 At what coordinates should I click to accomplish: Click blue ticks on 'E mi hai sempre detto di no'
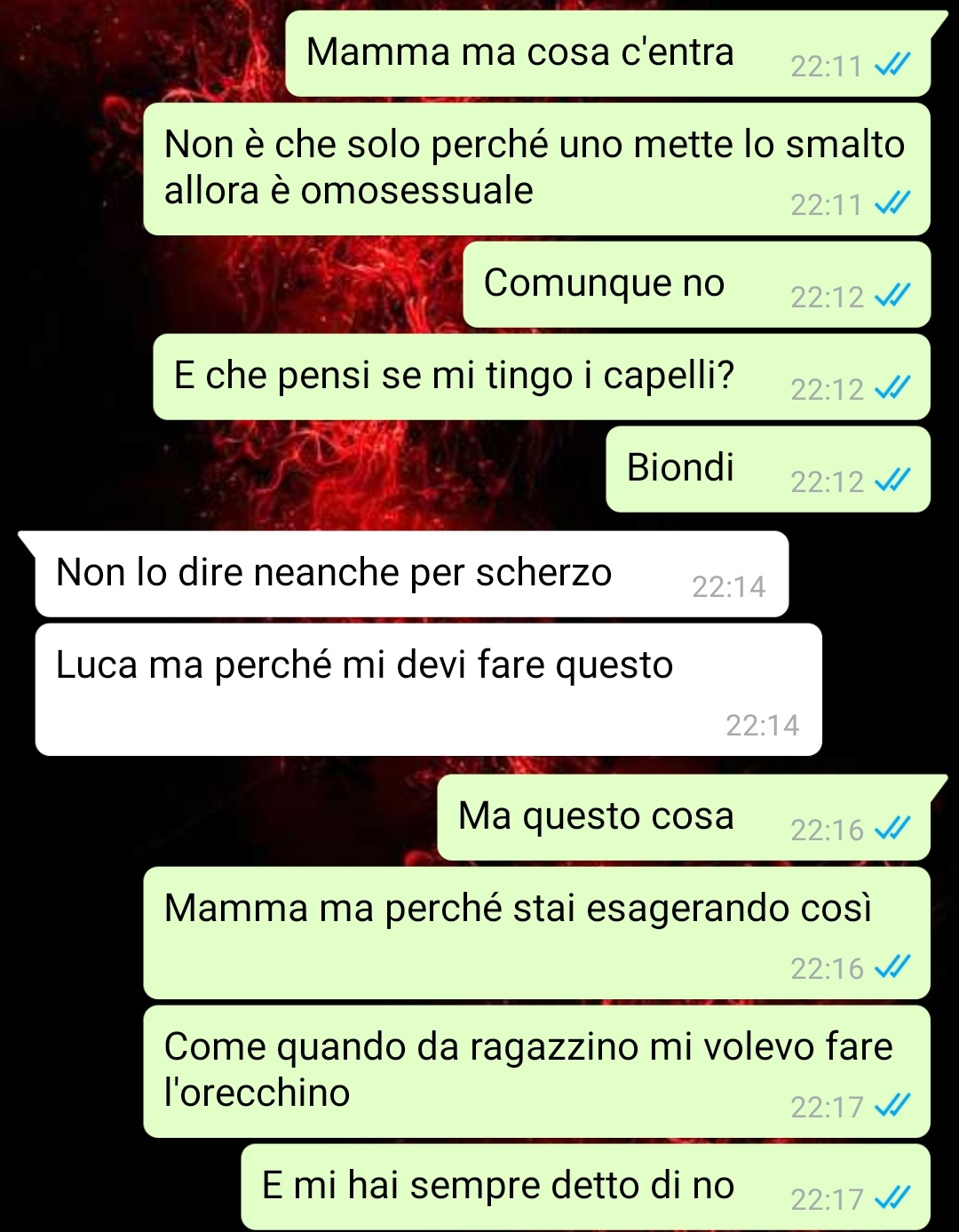(x=892, y=1198)
